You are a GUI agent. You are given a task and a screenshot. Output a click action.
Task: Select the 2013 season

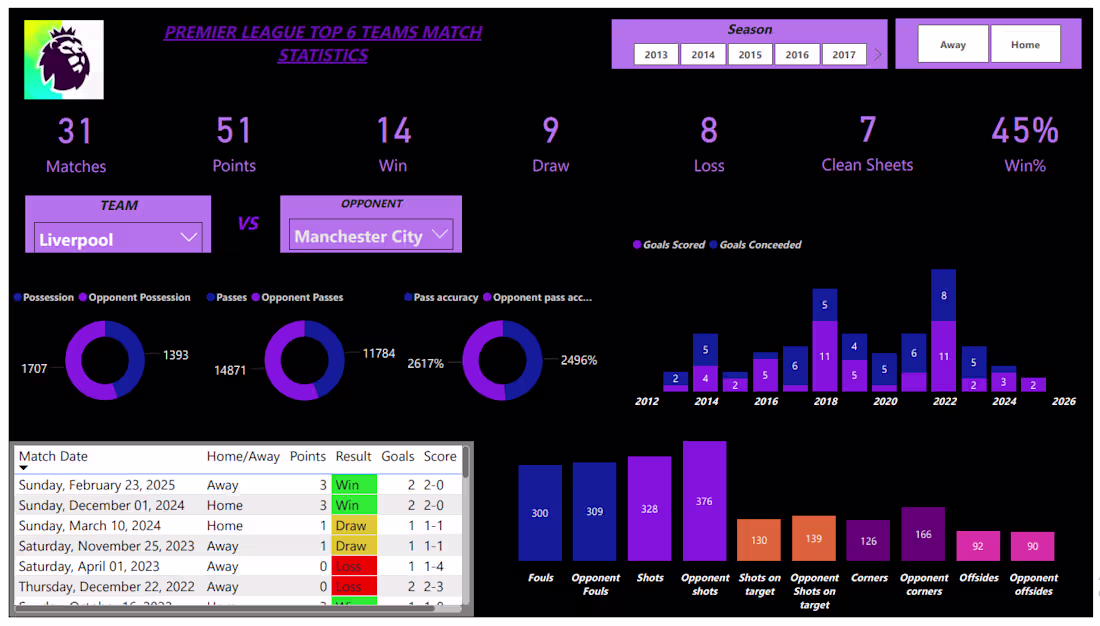pos(656,54)
